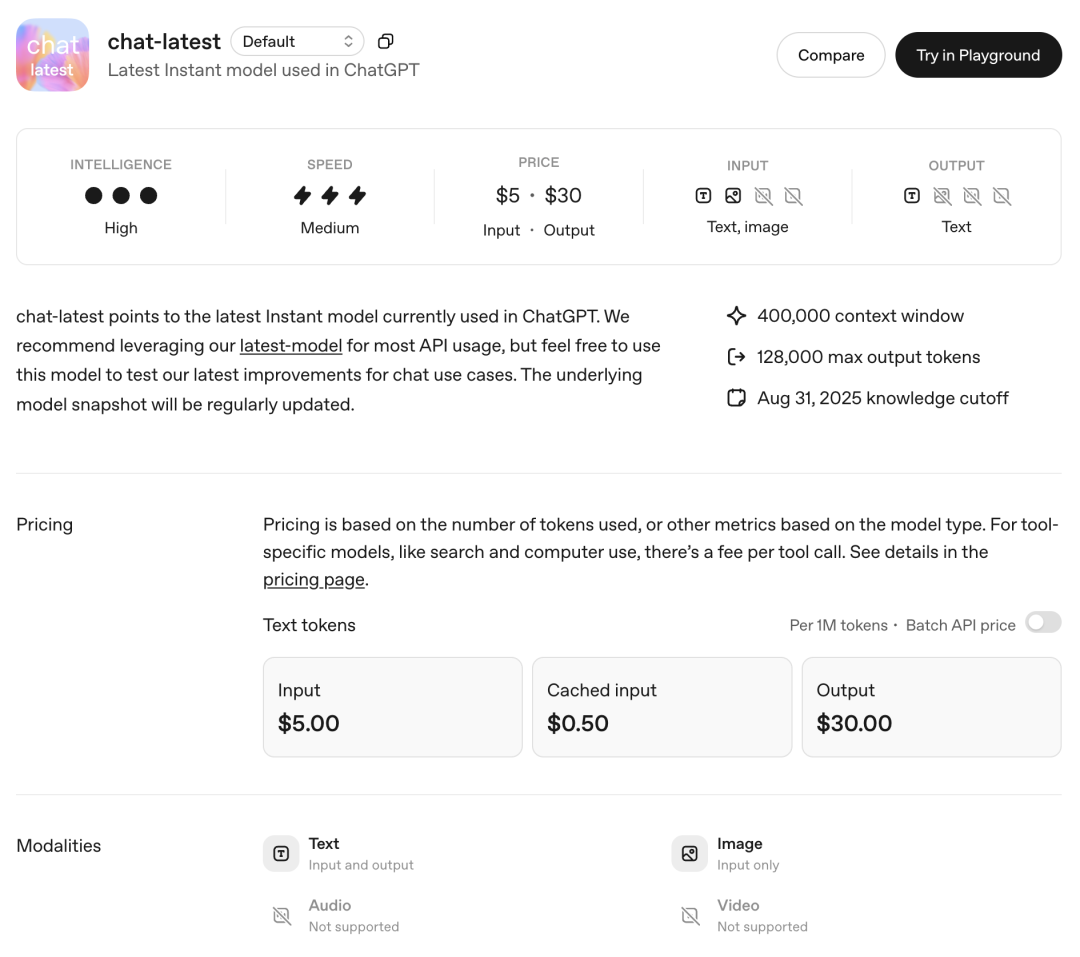The height and width of the screenshot is (957, 1080).
Task: Click the 'Text, image' input label
Action: pos(747,227)
